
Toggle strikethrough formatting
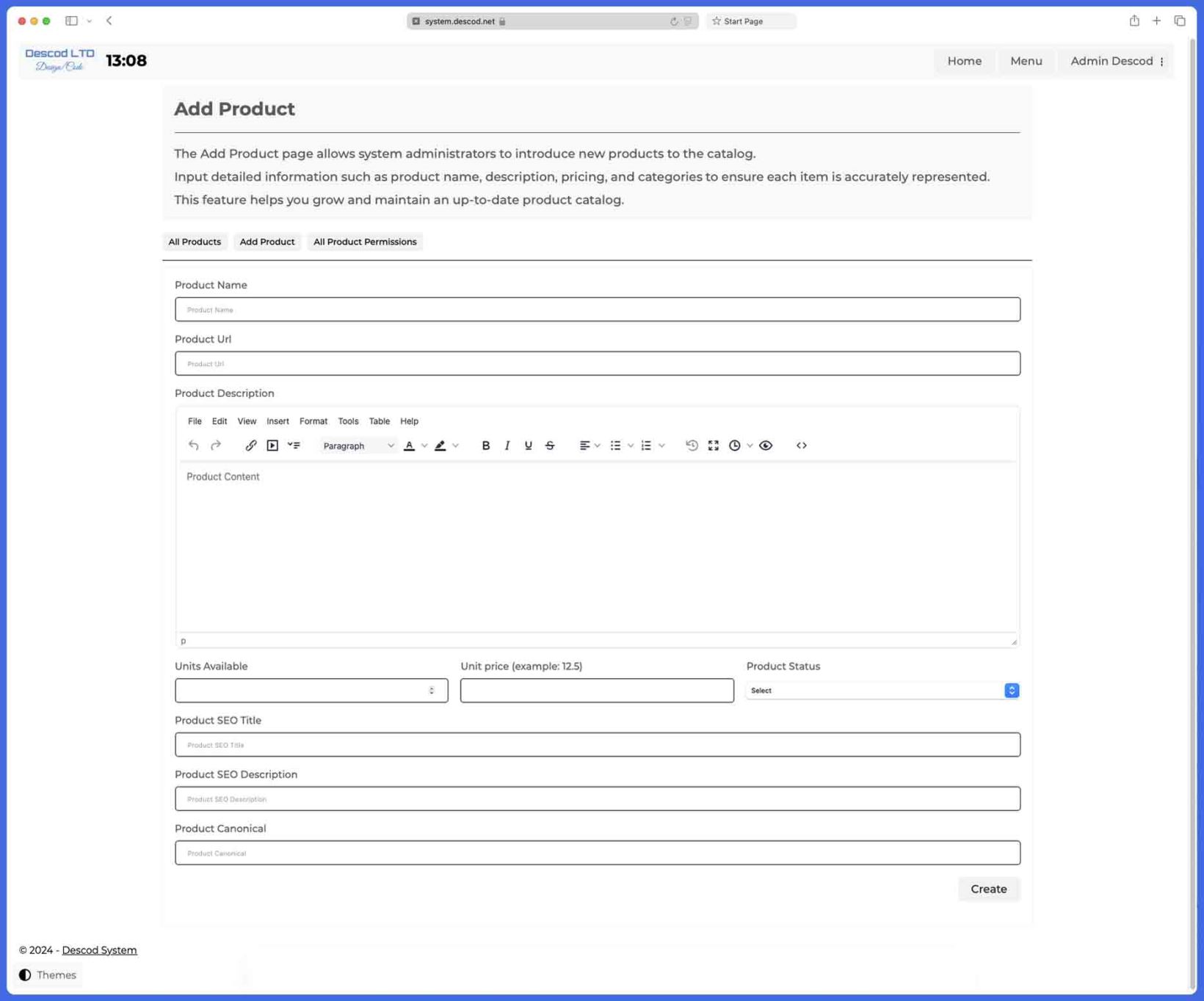pyautogui.click(x=550, y=445)
